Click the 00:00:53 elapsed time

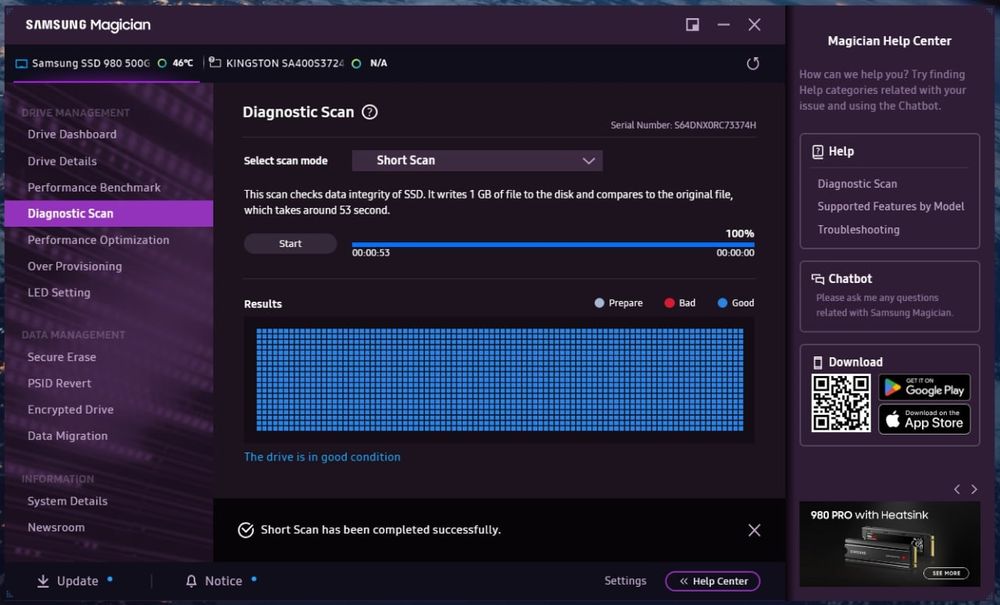[x=371, y=253]
